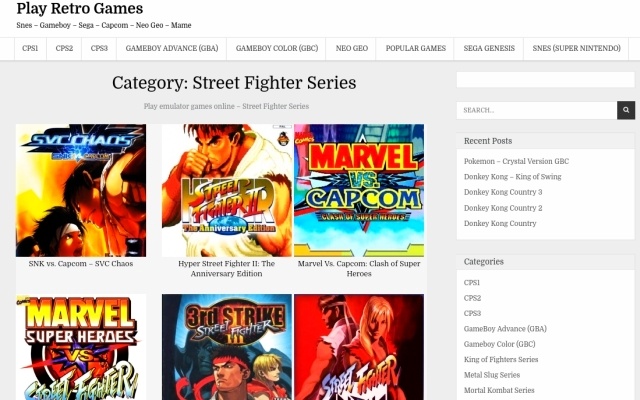Select the CPS1 menu item
The width and height of the screenshot is (640, 400).
[30, 49]
